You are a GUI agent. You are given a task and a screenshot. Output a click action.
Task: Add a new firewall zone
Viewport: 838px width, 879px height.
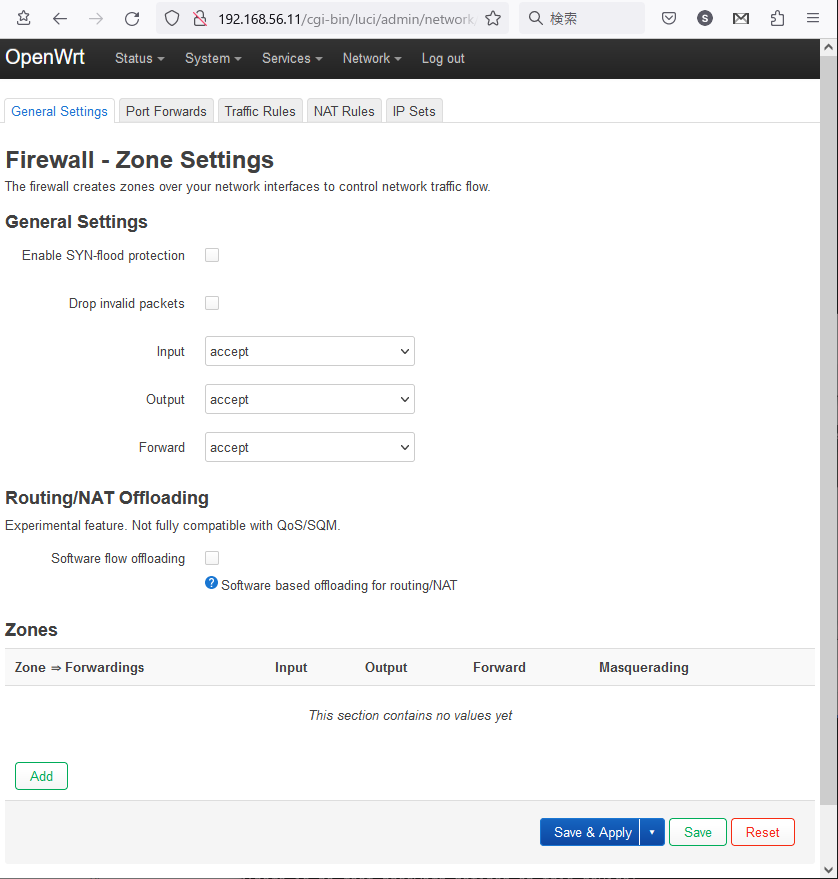point(40,775)
